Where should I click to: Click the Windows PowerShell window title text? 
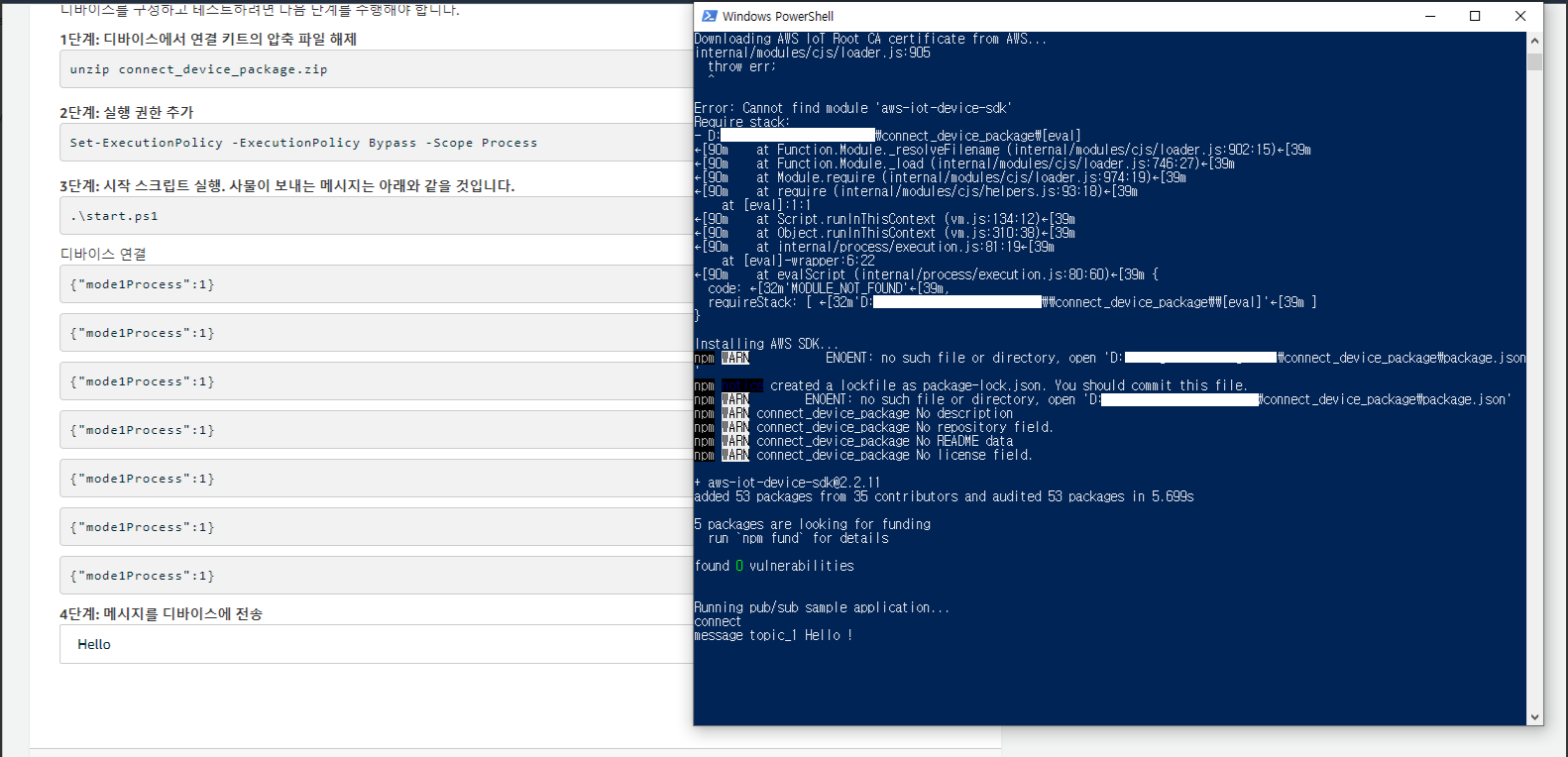point(778,16)
